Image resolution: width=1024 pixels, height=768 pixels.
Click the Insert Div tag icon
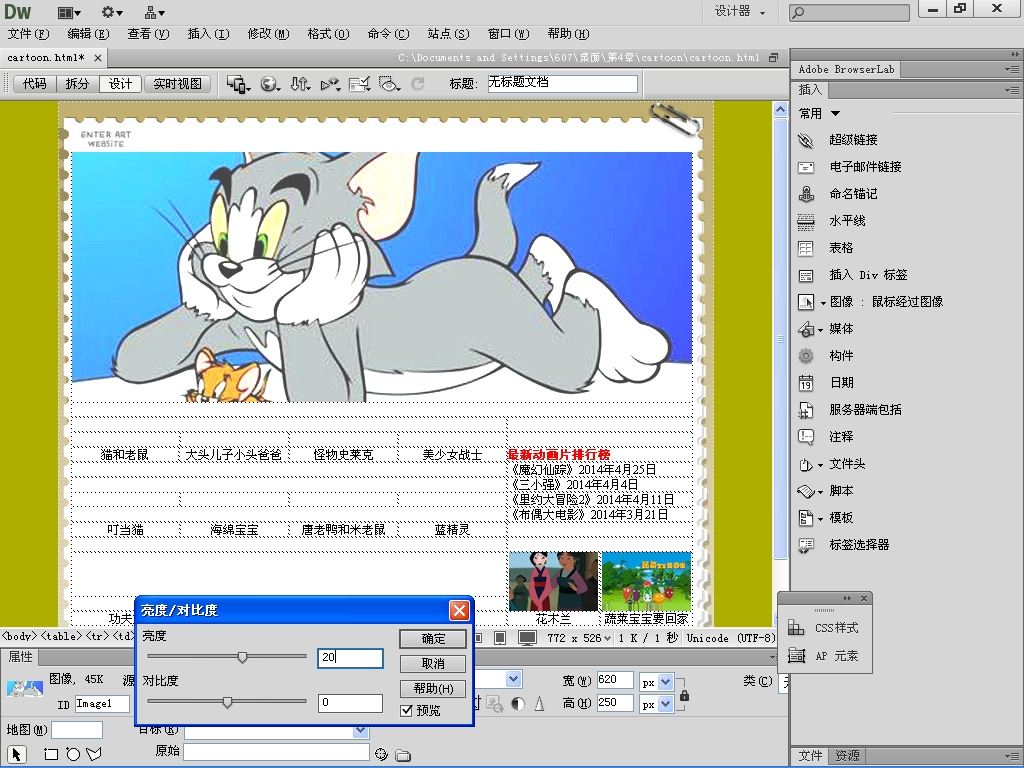click(x=806, y=275)
